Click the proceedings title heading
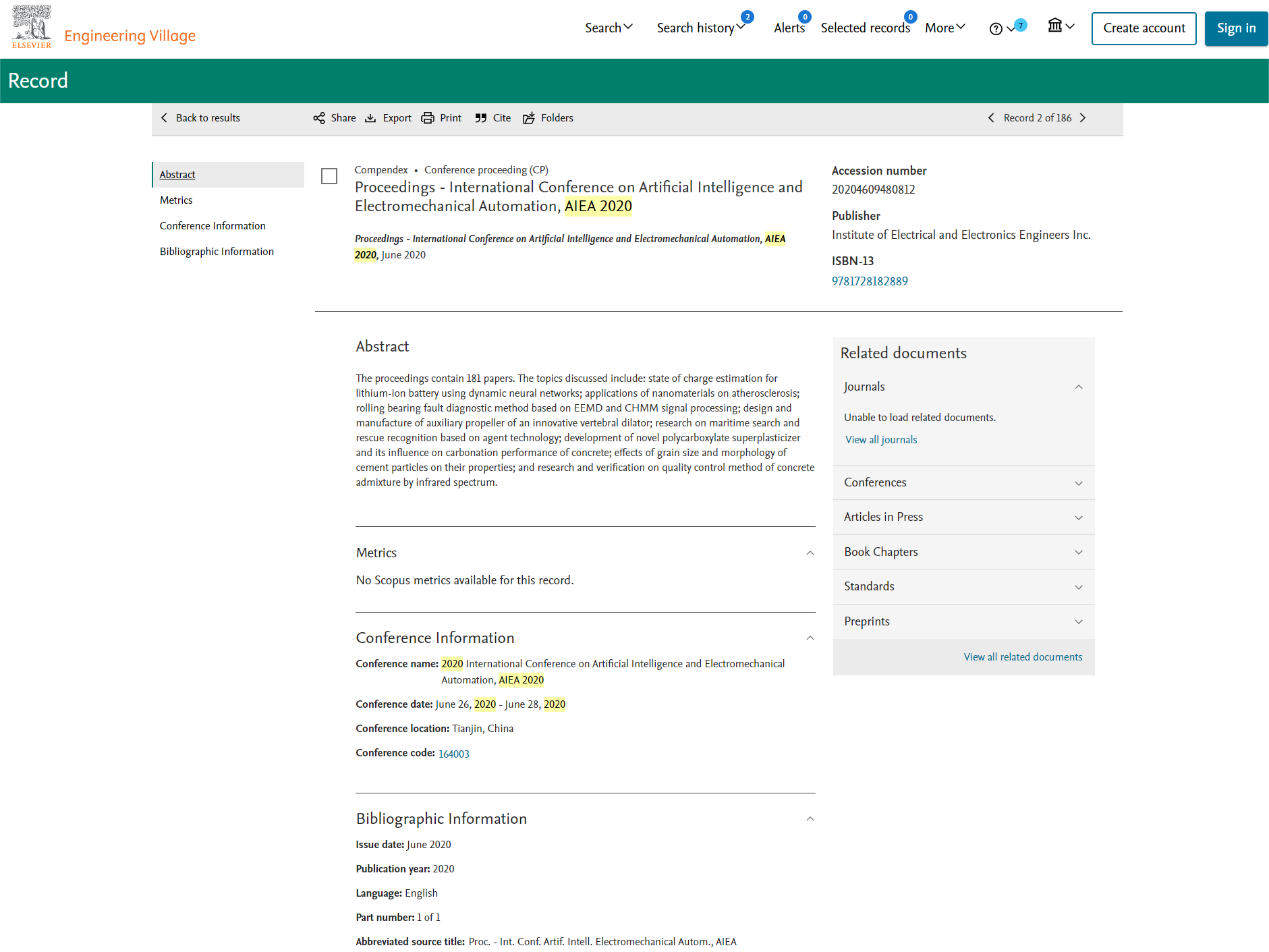 [x=579, y=196]
